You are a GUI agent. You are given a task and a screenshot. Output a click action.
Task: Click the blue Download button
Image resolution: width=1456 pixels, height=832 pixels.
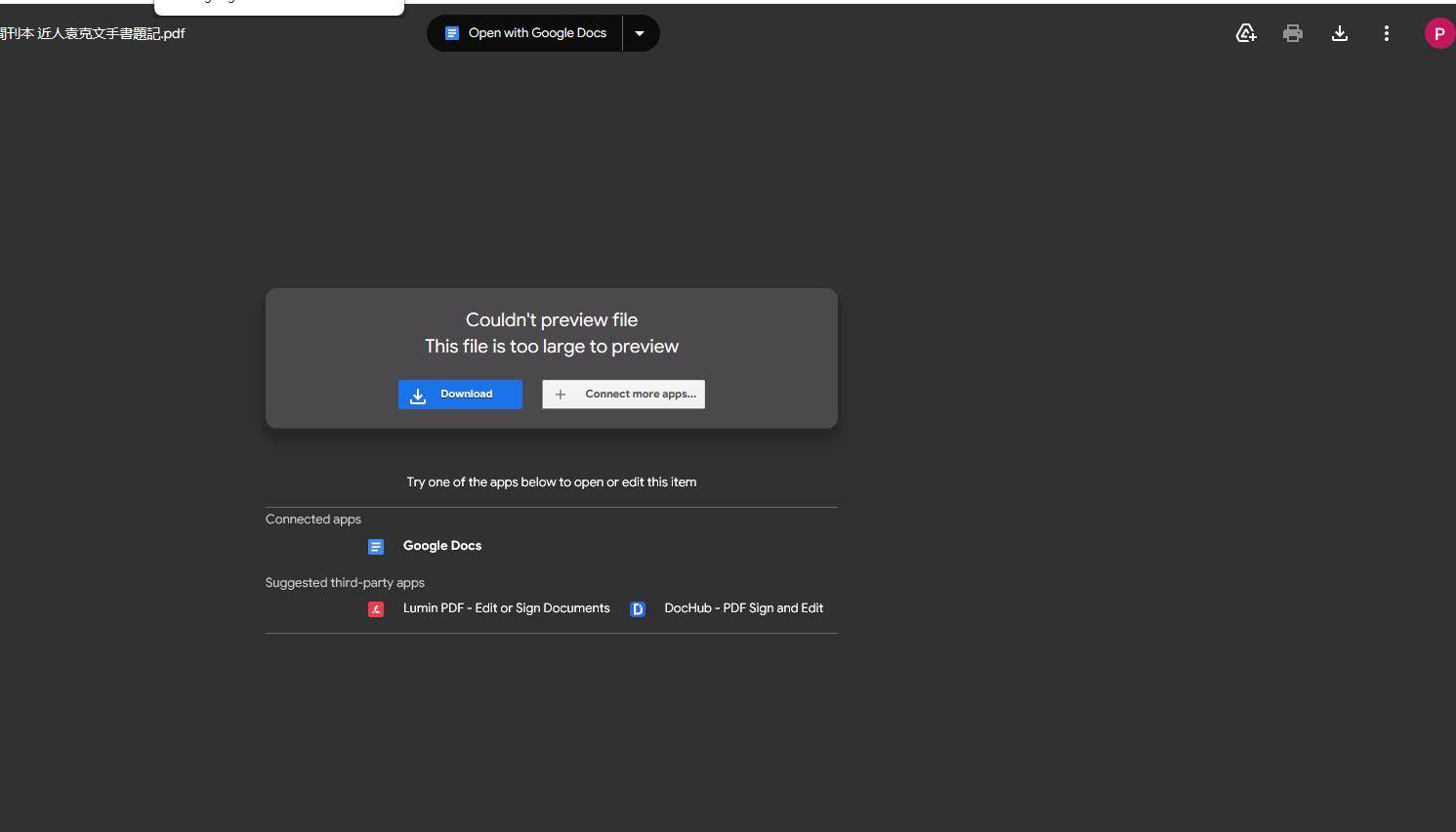click(460, 395)
